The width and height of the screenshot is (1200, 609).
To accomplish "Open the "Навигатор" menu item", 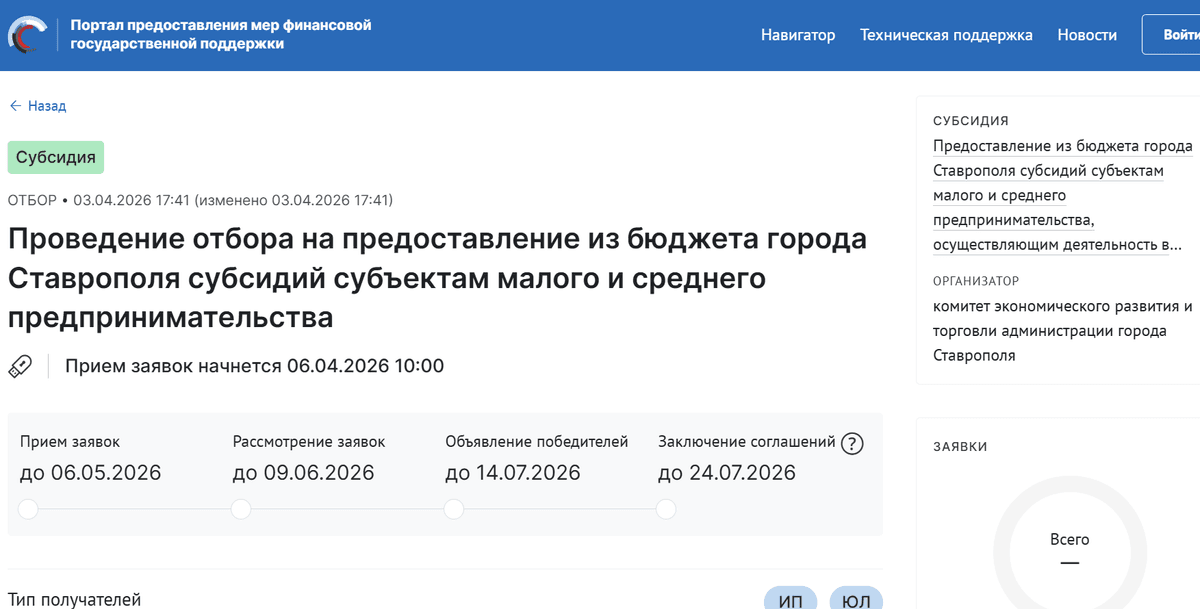I will click(798, 34).
